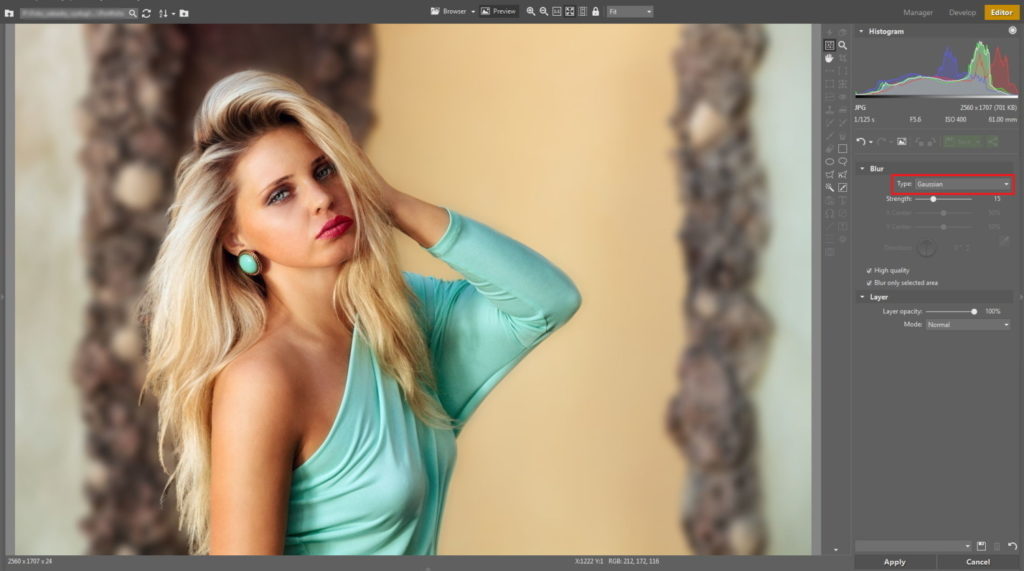This screenshot has width=1024, height=571.
Task: Click the refresh folder icon
Action: pos(146,13)
